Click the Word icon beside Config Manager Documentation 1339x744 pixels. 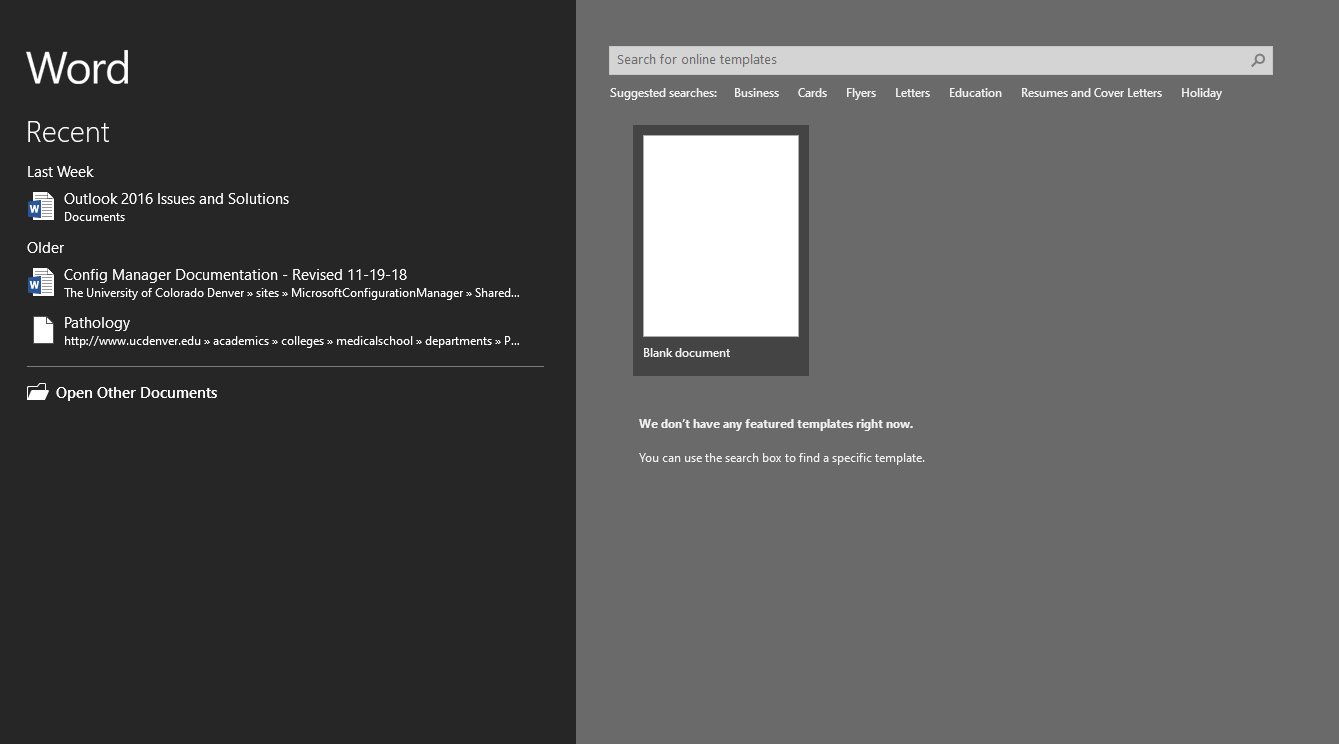[x=41, y=283]
